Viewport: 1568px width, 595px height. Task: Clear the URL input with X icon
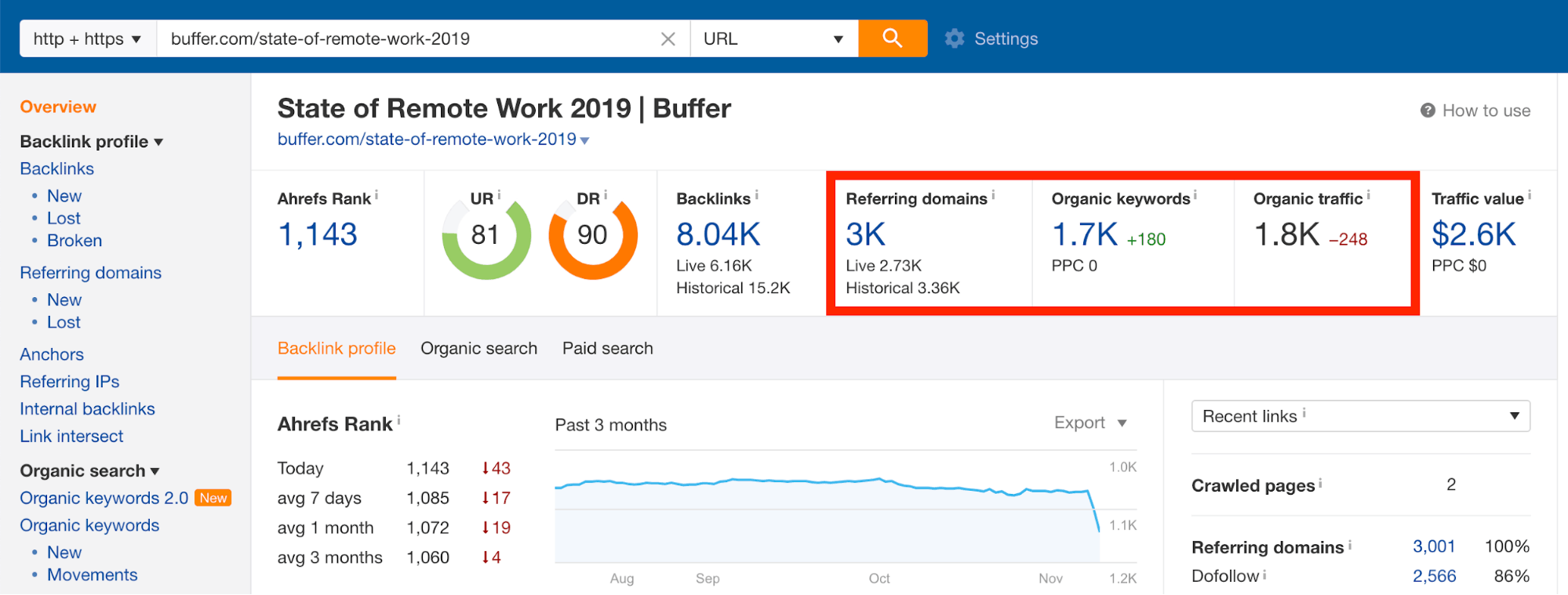pos(668,39)
